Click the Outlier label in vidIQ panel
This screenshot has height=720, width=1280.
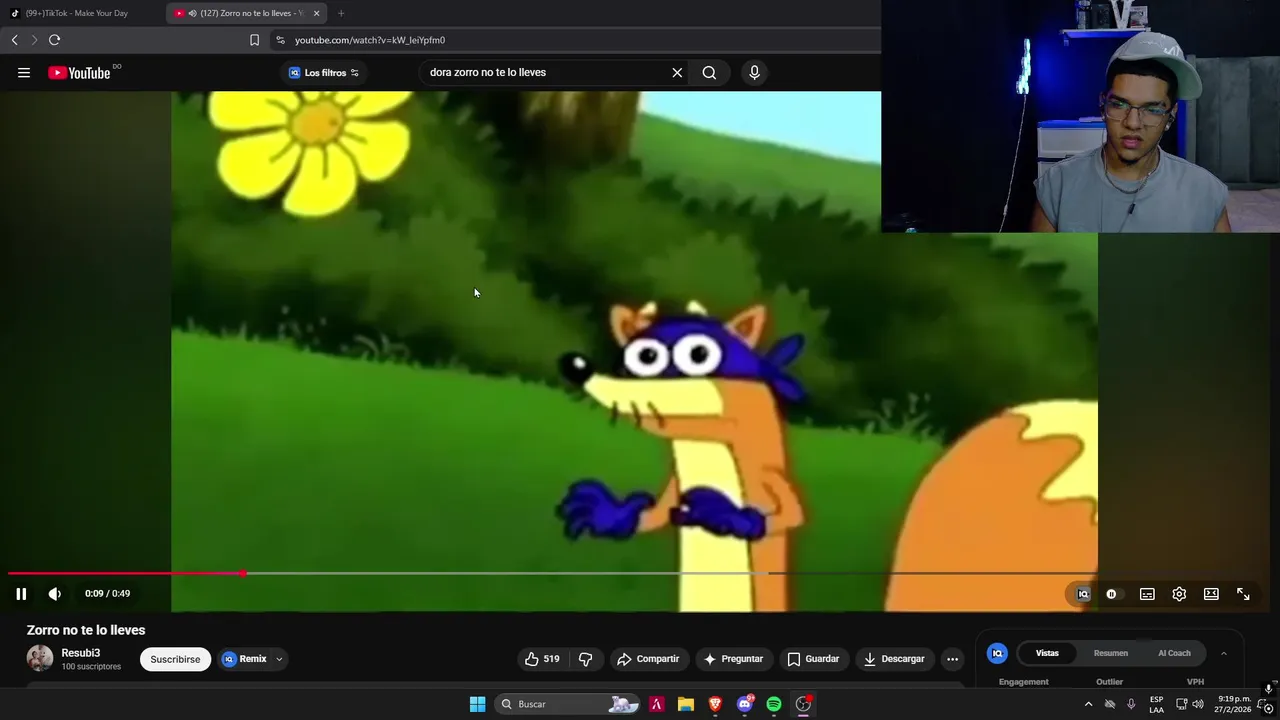click(1109, 682)
